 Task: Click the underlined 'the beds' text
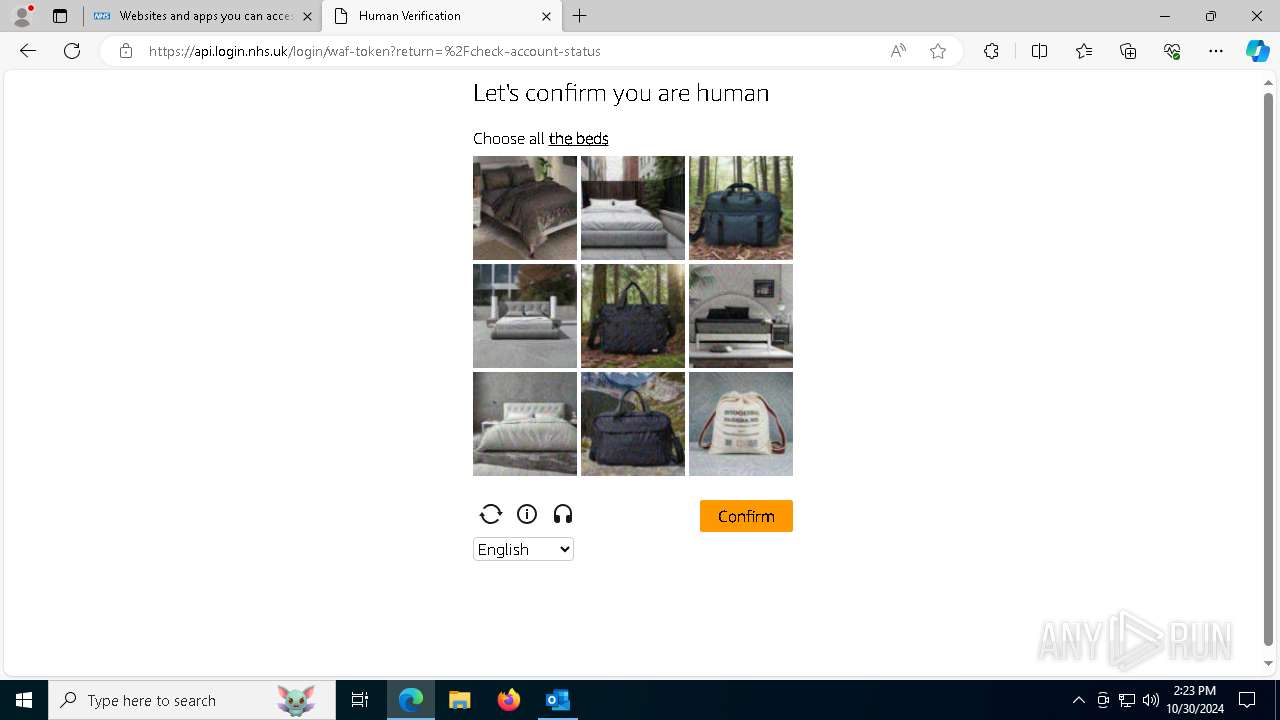(x=578, y=138)
